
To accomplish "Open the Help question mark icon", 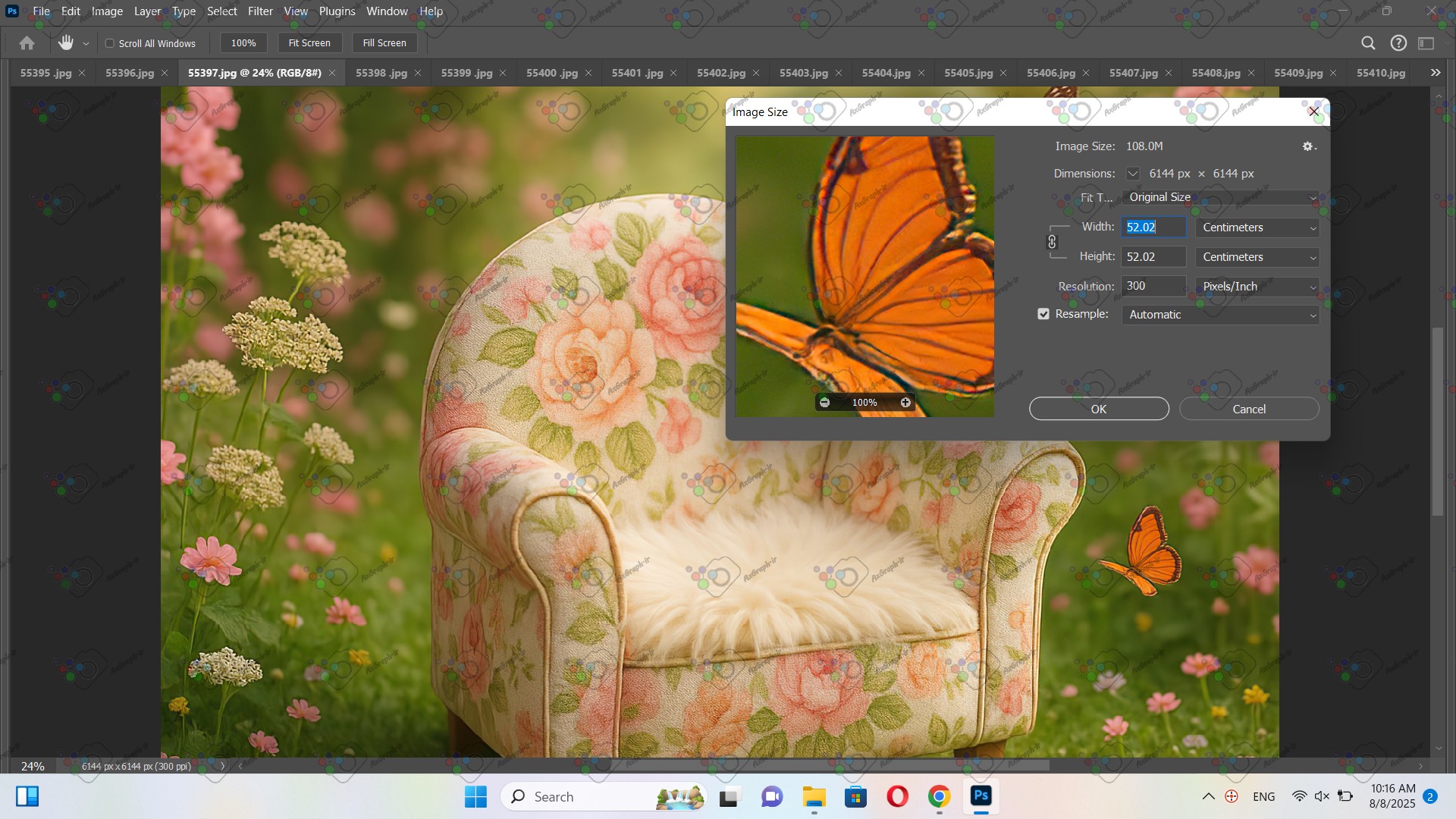I will click(x=1398, y=43).
